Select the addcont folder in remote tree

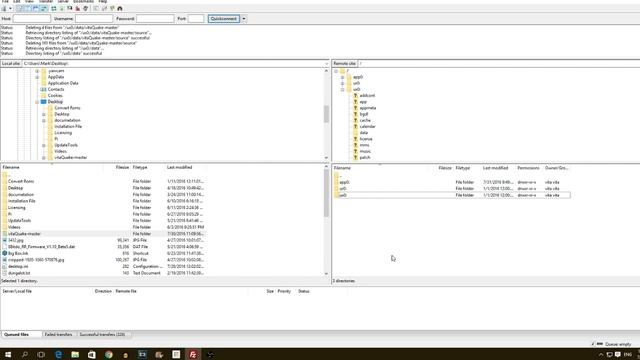pos(367,96)
